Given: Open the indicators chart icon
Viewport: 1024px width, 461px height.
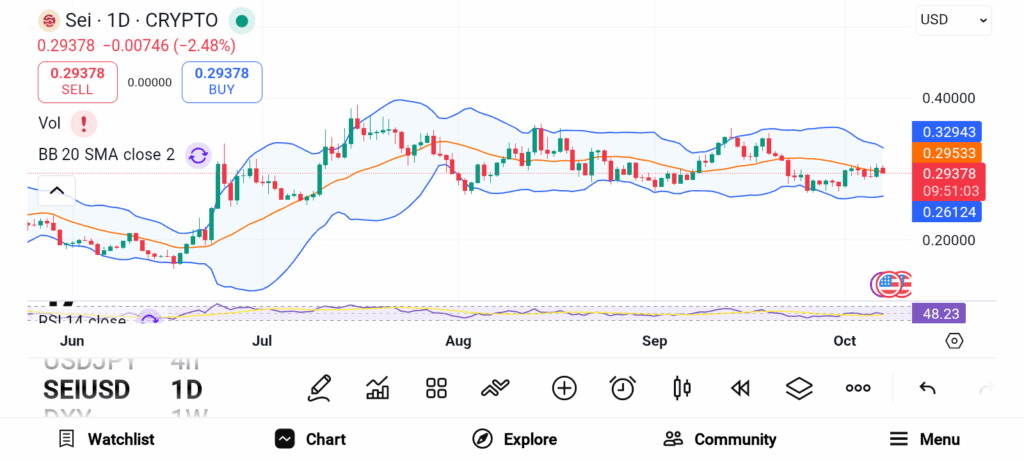Looking at the screenshot, I should pyautogui.click(x=378, y=388).
